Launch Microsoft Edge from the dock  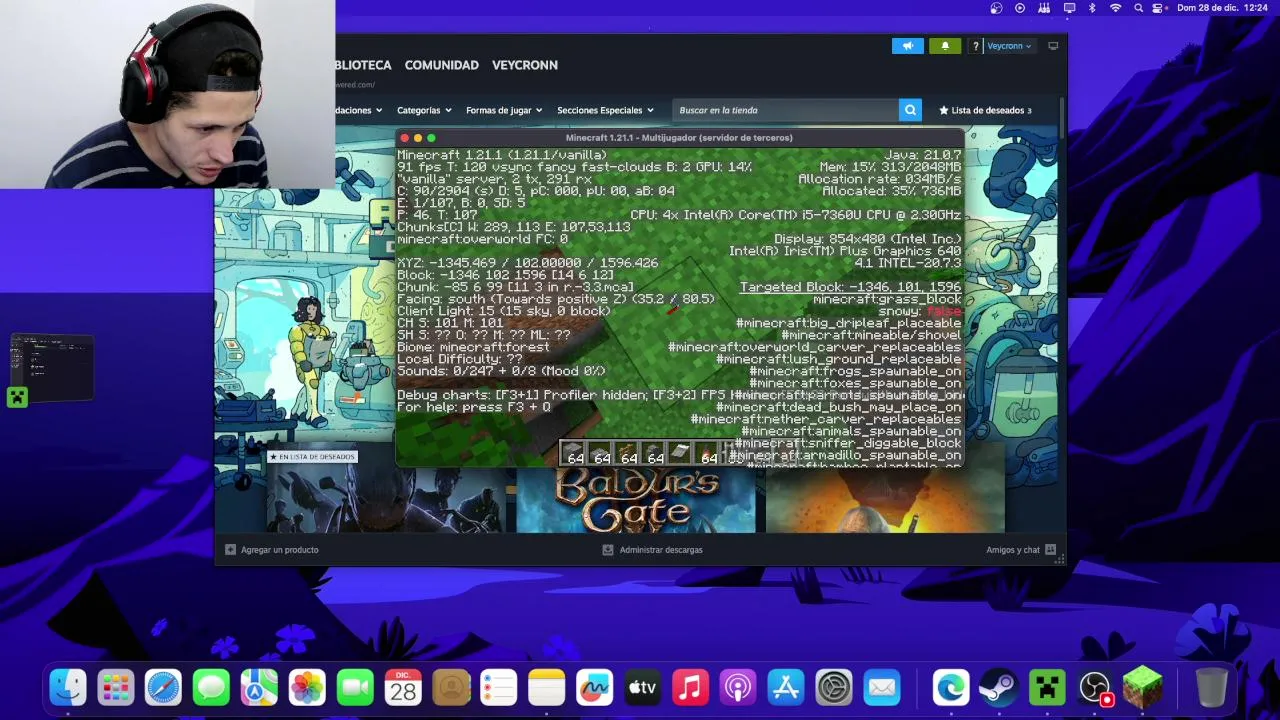951,688
